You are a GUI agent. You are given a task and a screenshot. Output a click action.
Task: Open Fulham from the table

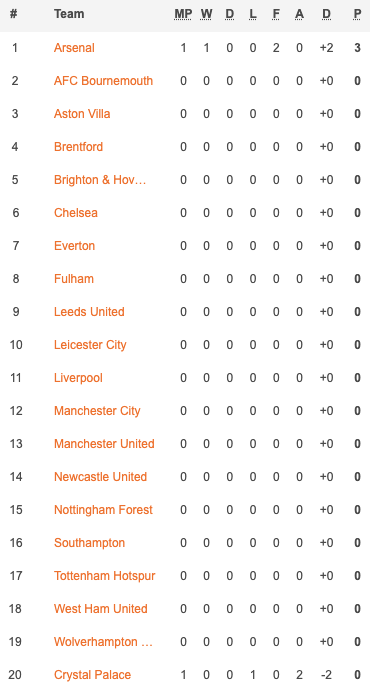coord(73,279)
